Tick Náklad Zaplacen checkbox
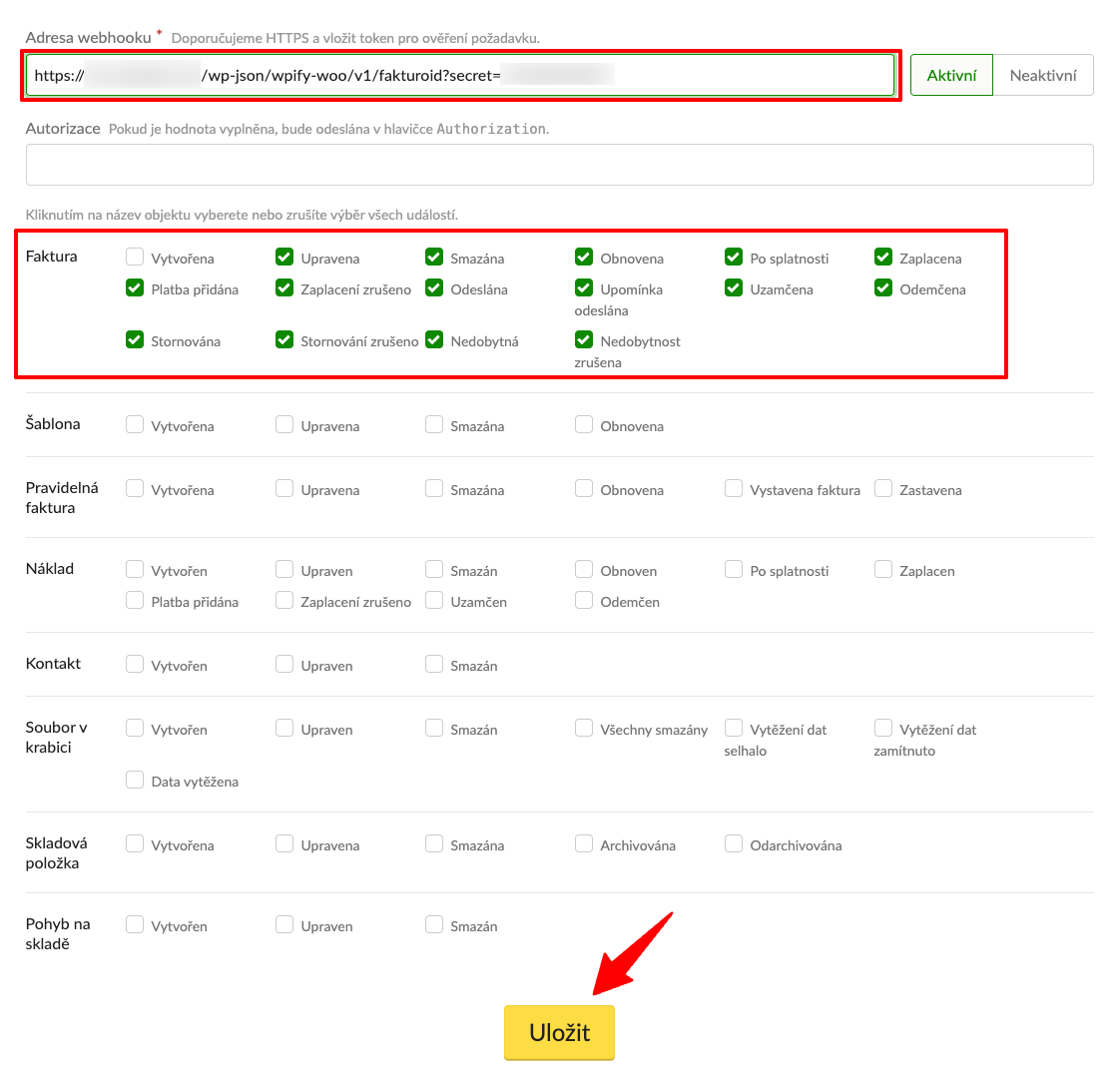Screen dimensions: 1120x1083 [x=883, y=570]
